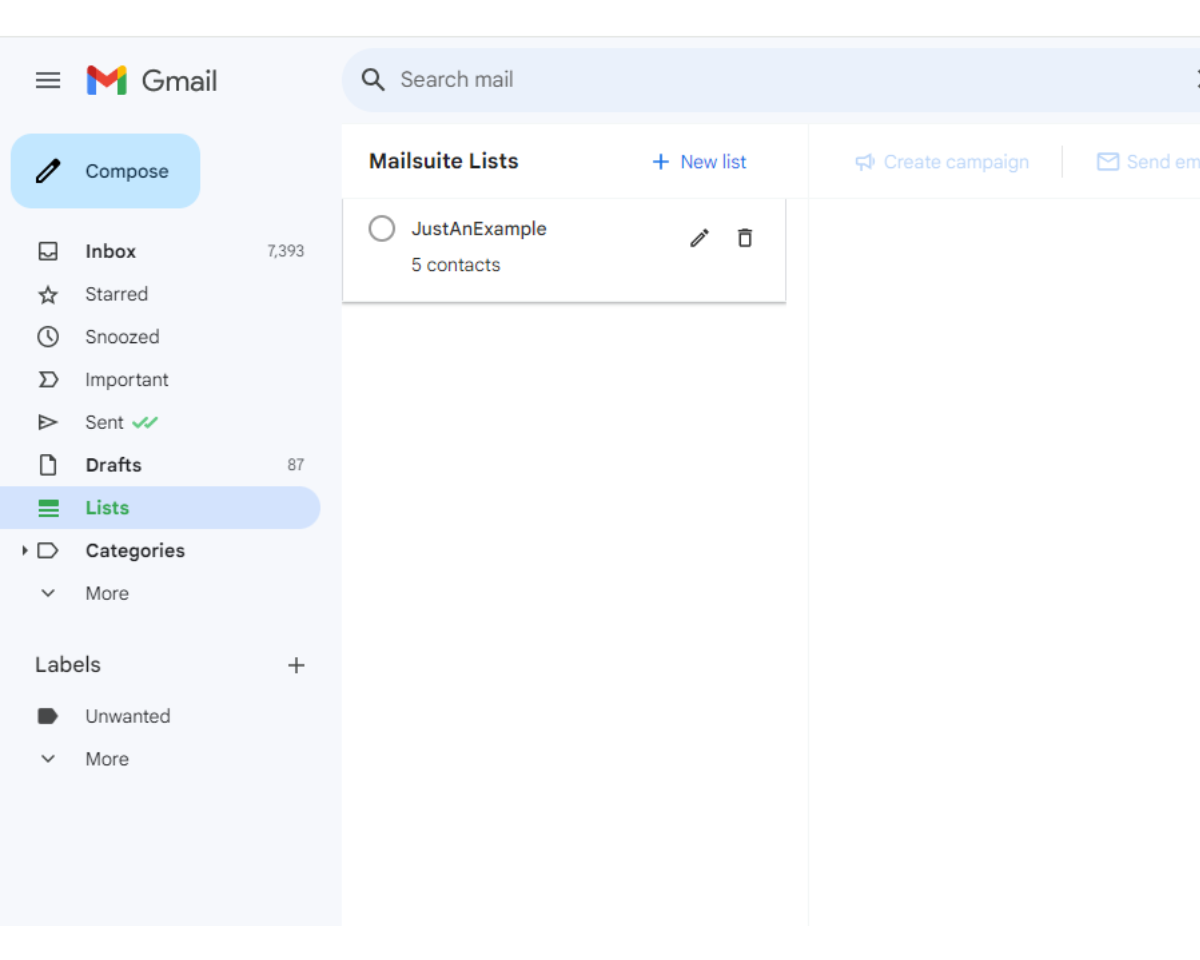Click the Labels section heading
Screen dimensions: 1200x960
coord(68,665)
